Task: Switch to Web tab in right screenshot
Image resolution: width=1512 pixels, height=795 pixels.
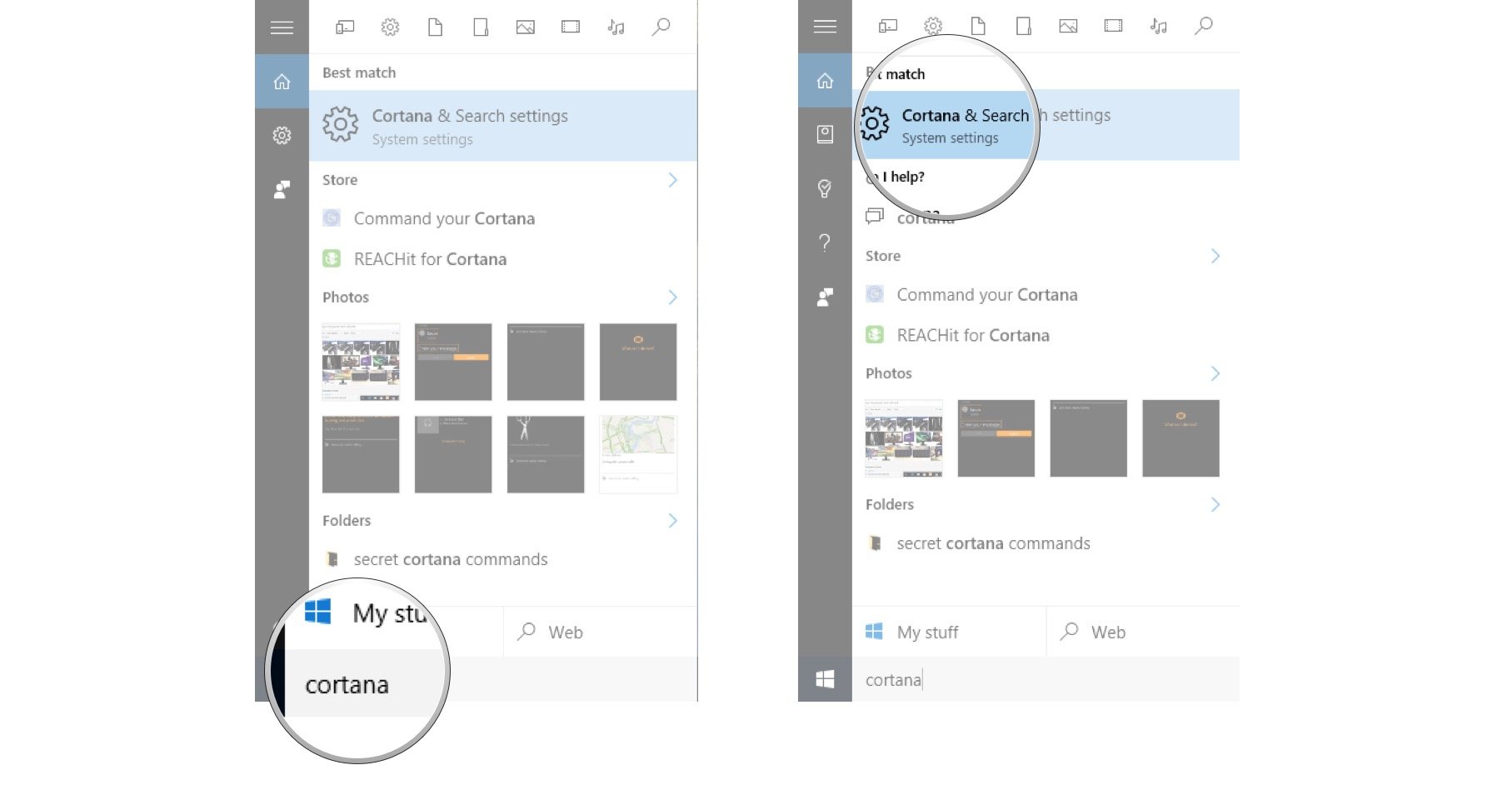Action: click(x=1143, y=632)
